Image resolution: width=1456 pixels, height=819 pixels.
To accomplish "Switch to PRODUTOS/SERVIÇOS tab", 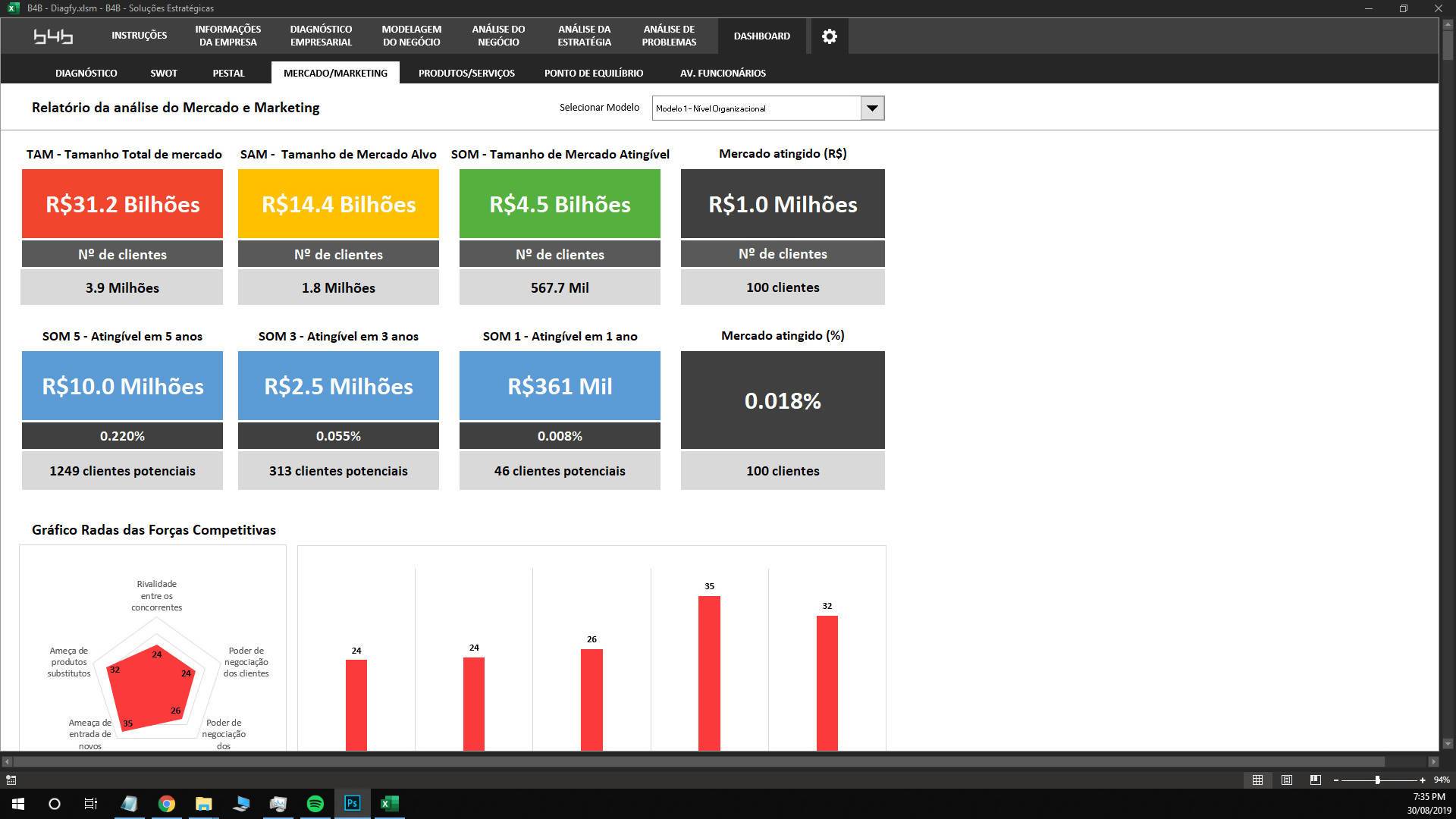I will click(x=466, y=73).
